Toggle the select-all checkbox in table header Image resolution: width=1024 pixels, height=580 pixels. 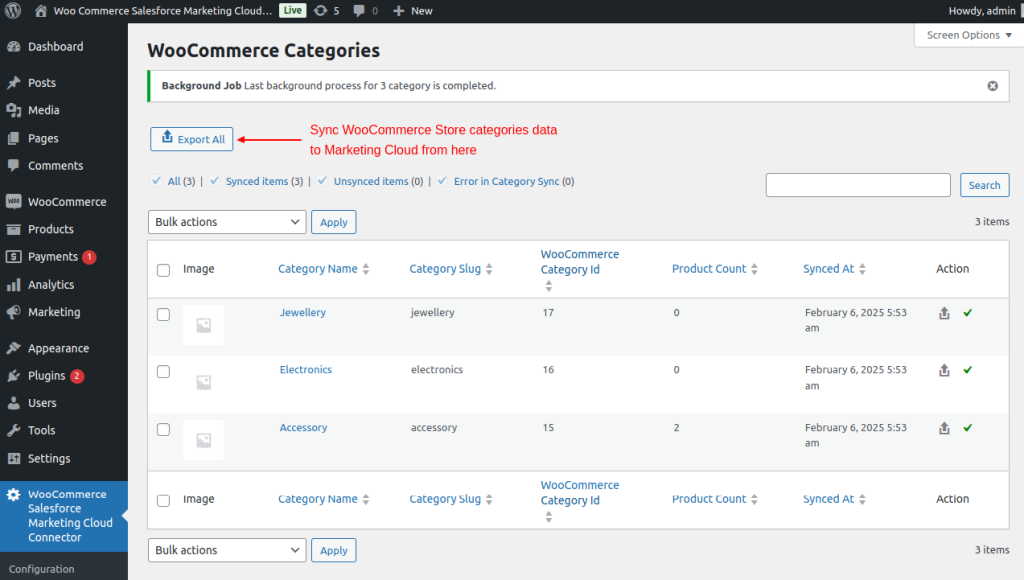163,270
